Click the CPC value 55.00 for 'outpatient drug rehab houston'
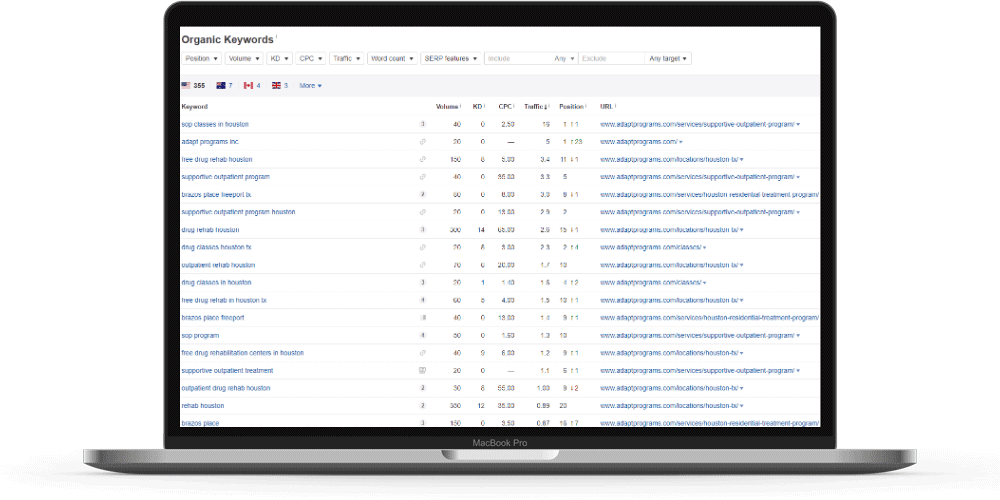 point(508,388)
